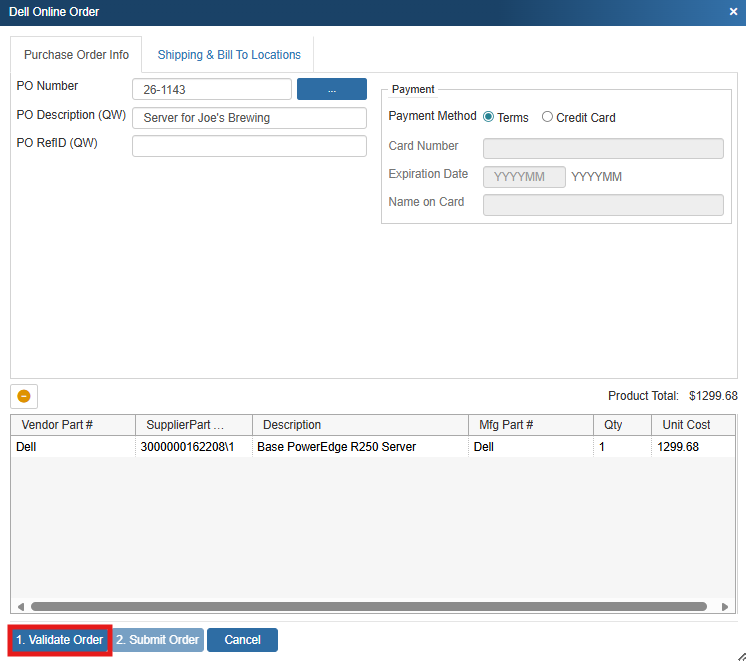The height and width of the screenshot is (661, 746).
Task: Click the Submit Order button
Action: tap(157, 640)
